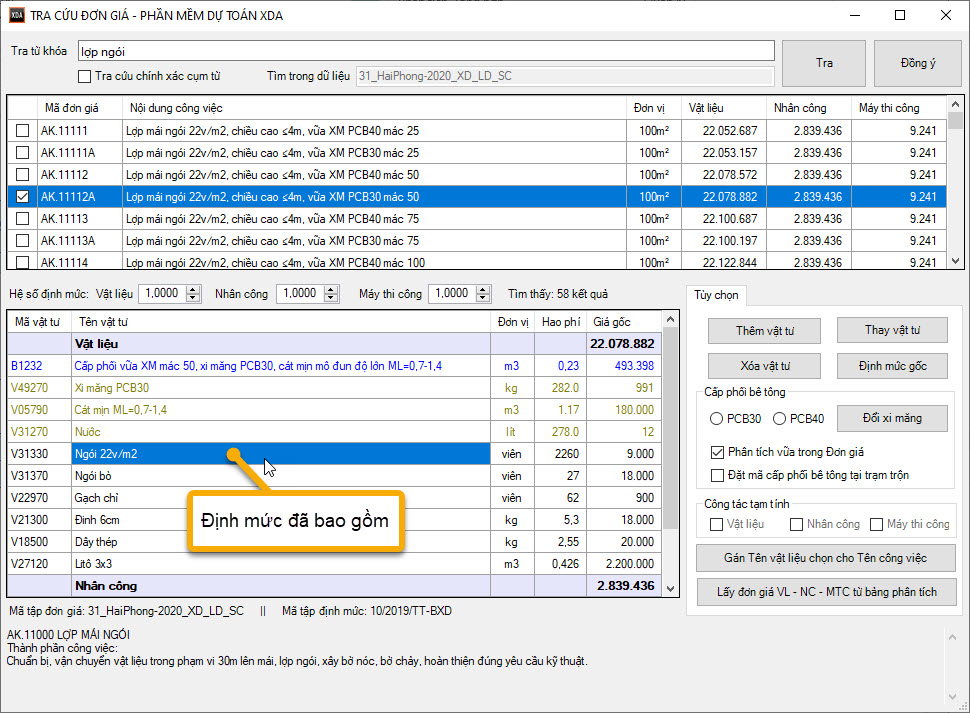Select the 'Ngói 22v/m2' material row
This screenshot has height=713, width=970.
[334, 454]
